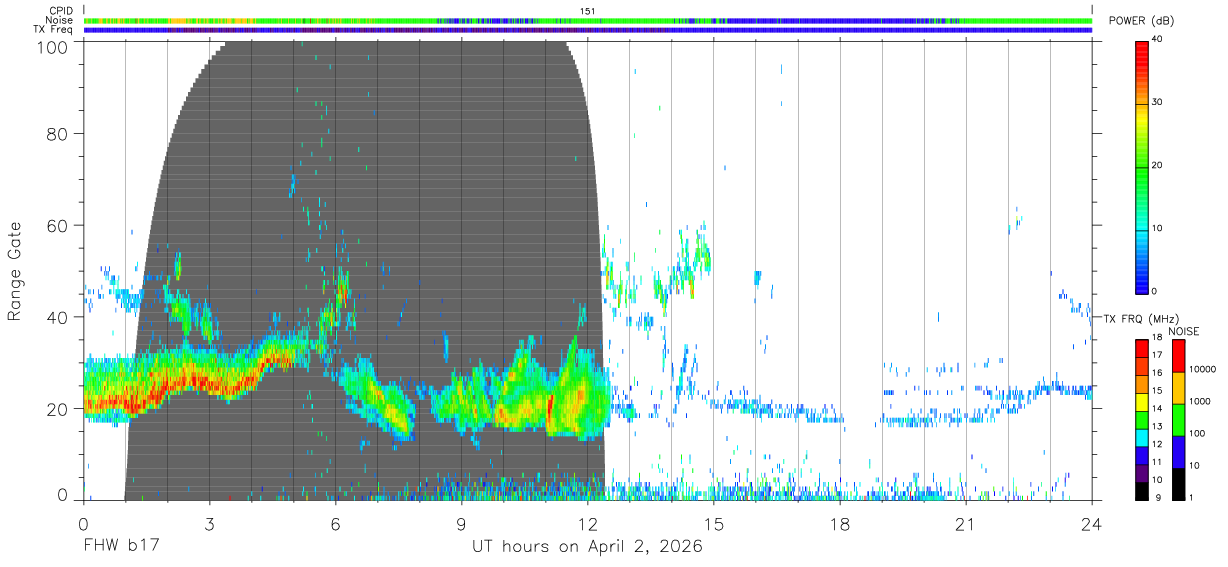Click the x-axis tick label 12

coord(587,523)
